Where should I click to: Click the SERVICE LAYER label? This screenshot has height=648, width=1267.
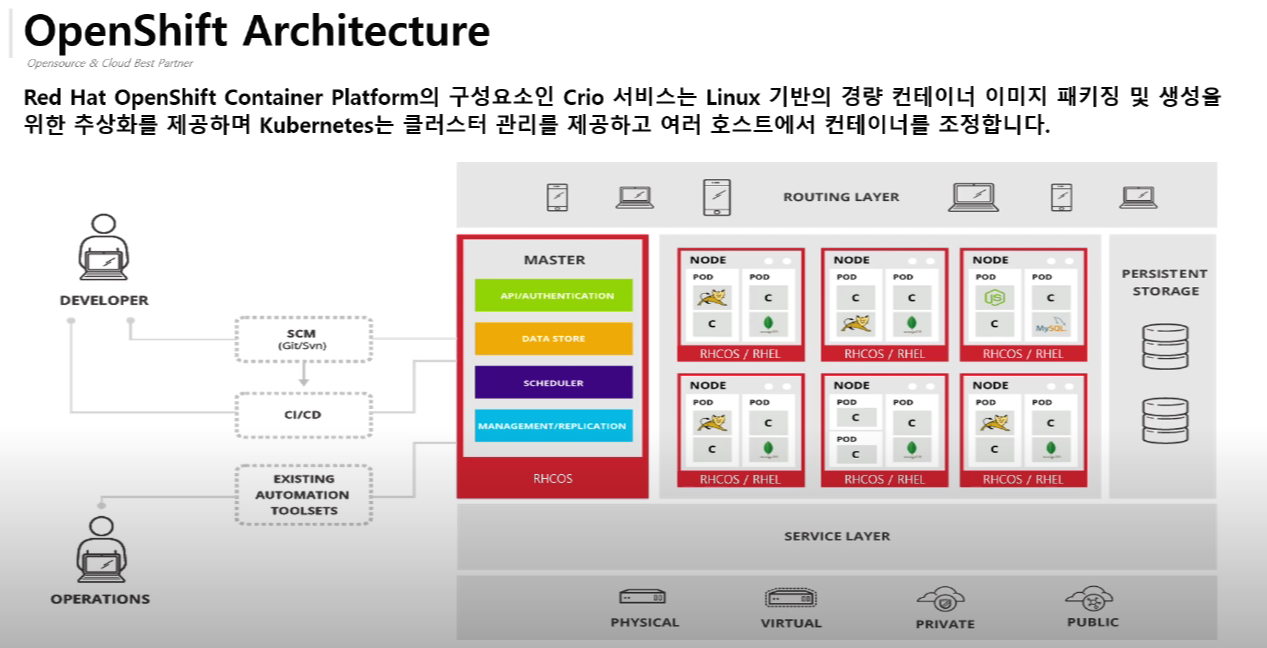[837, 536]
